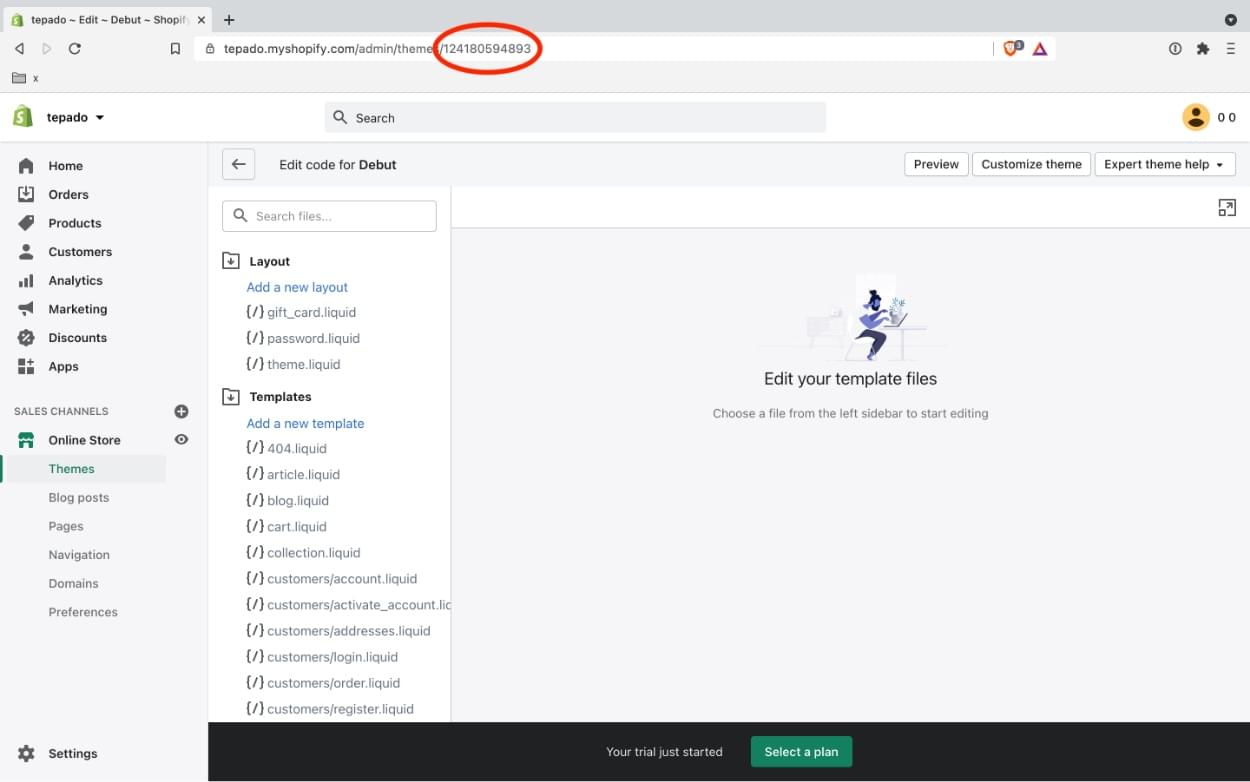Expand the code editor to fullscreen
This screenshot has width=1250, height=782.
tap(1227, 207)
